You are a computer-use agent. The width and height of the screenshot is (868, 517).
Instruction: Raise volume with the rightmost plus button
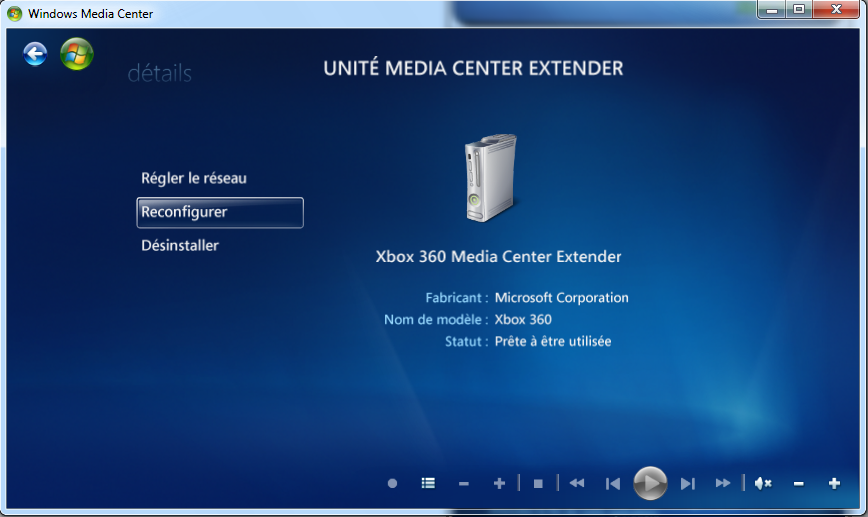pos(834,483)
